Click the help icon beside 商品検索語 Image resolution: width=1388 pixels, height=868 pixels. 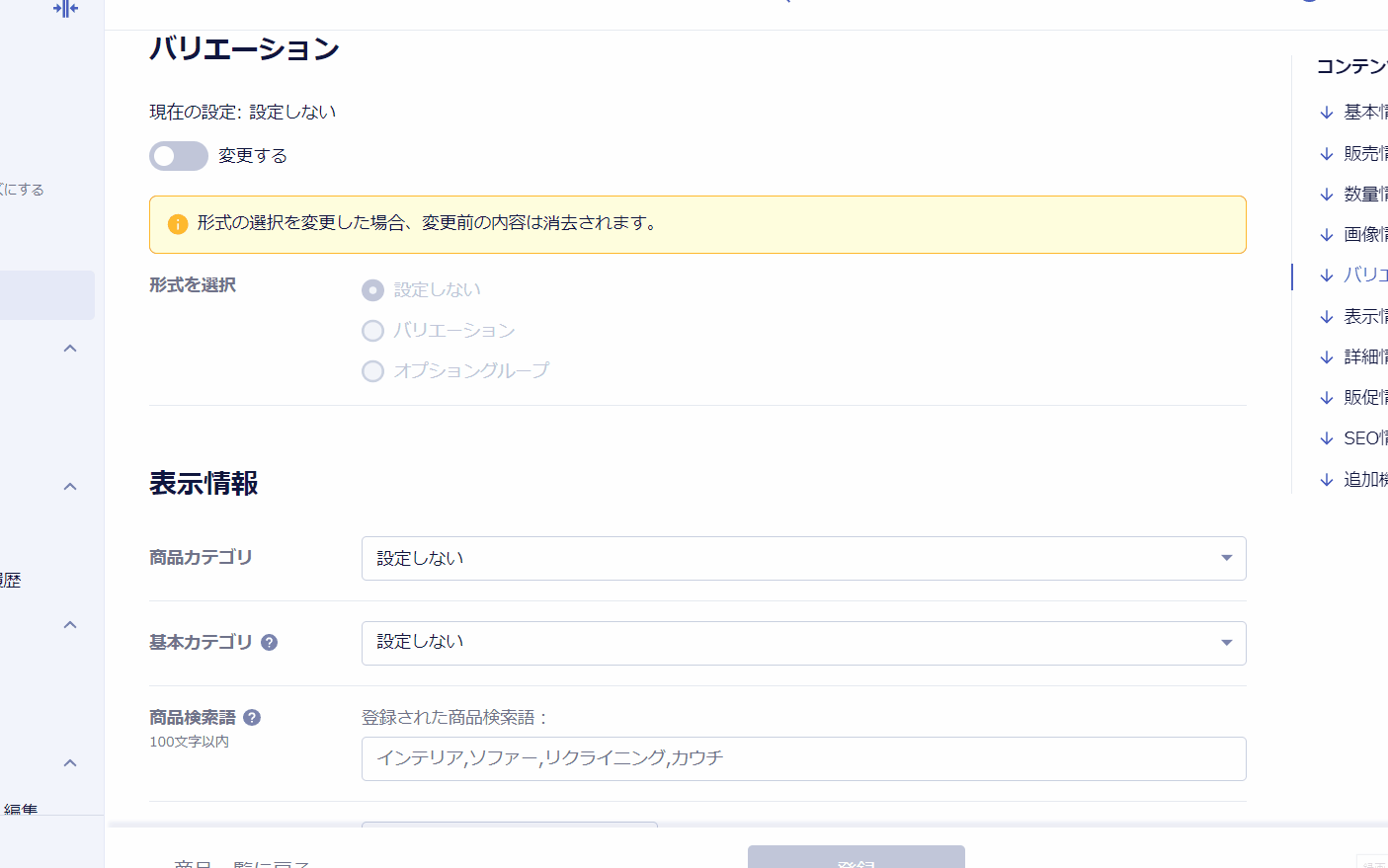point(252,718)
